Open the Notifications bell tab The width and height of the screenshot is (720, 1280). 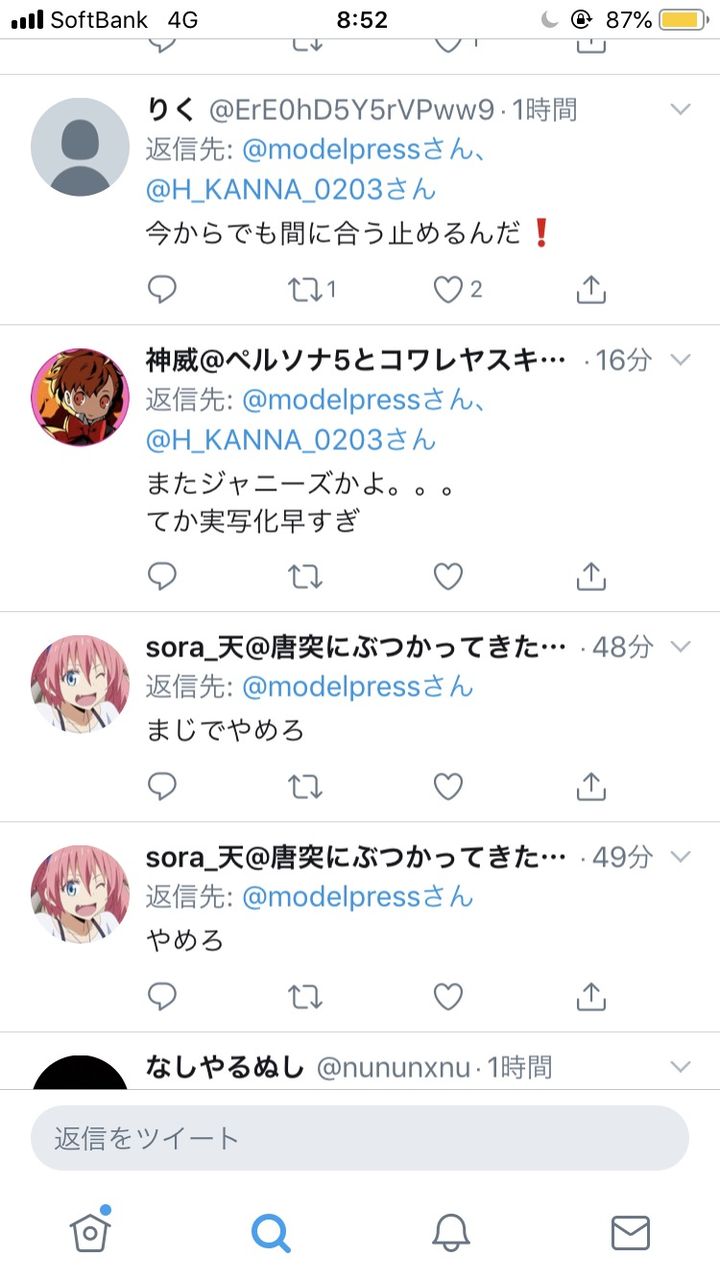click(451, 1232)
